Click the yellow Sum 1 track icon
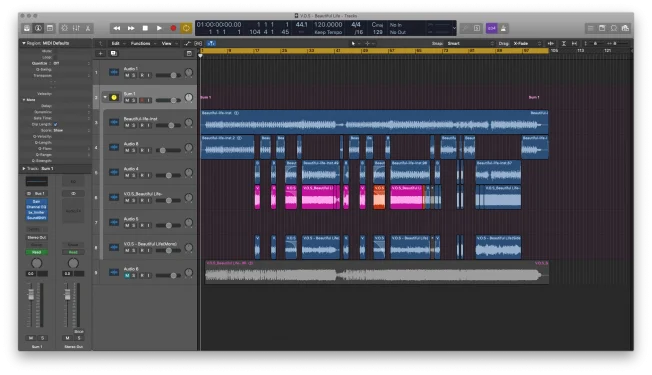 click(114, 97)
